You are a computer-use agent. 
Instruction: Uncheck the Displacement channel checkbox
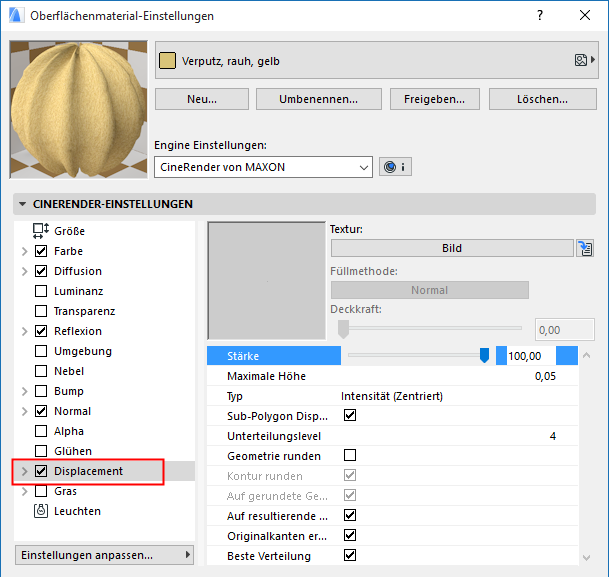tap(41, 471)
